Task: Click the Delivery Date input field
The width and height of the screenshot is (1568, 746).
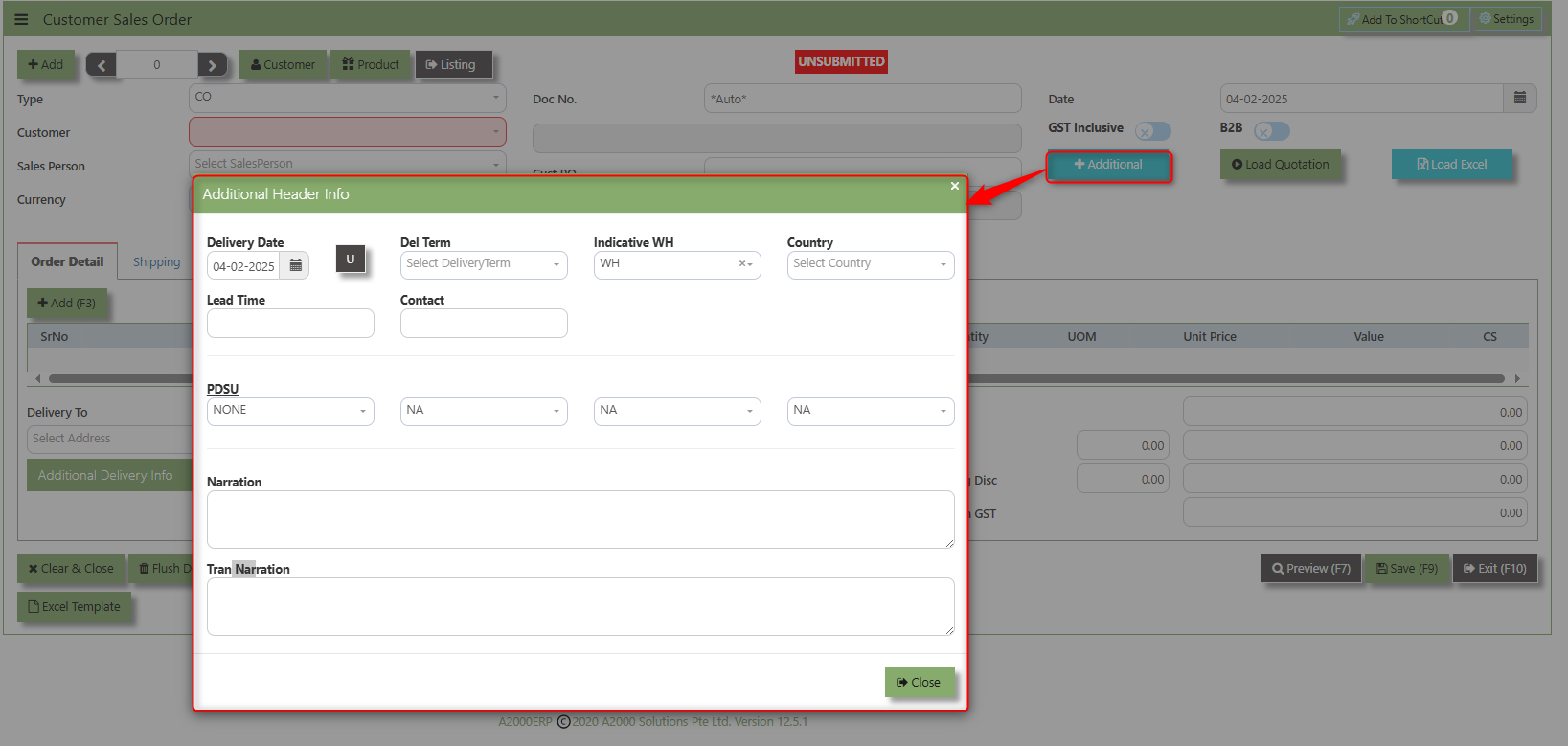Action: 243,266
